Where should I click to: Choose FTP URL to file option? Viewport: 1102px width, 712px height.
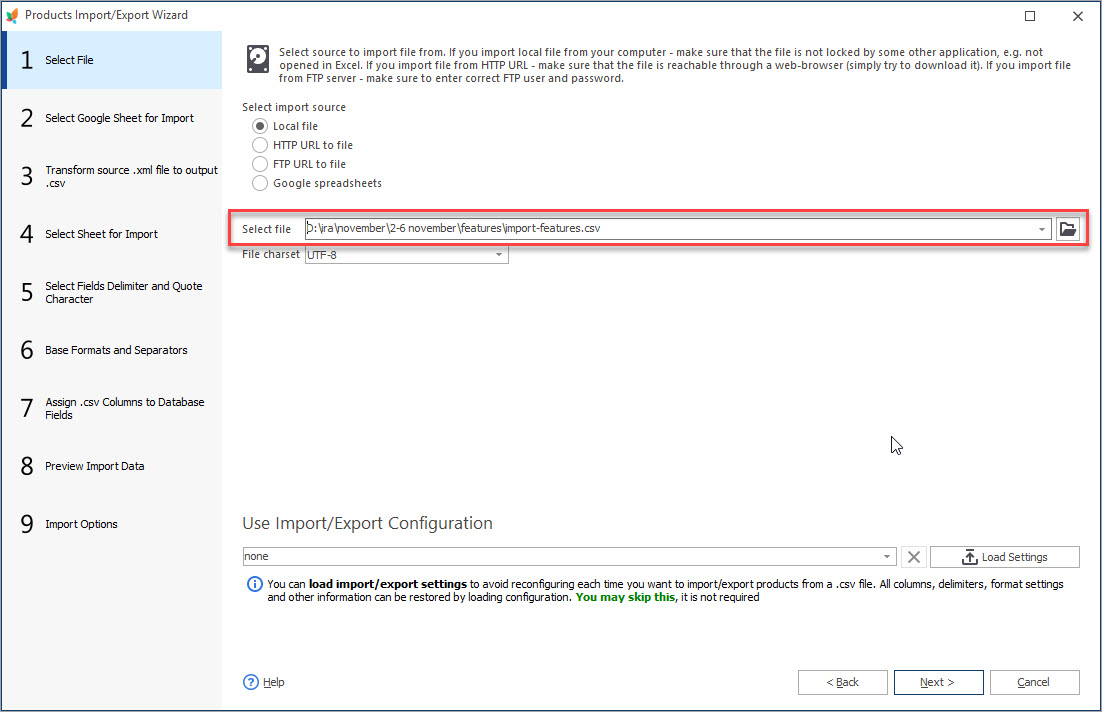click(x=260, y=164)
